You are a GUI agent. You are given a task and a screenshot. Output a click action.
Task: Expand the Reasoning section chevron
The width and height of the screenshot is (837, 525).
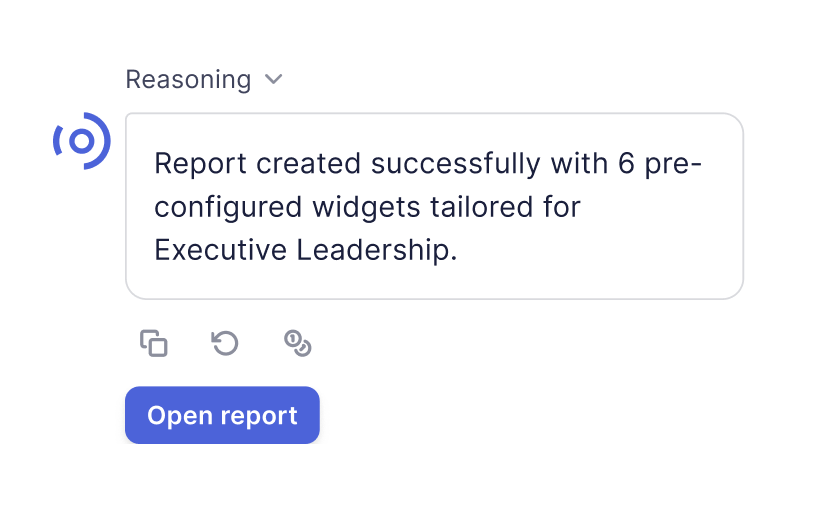tap(274, 80)
